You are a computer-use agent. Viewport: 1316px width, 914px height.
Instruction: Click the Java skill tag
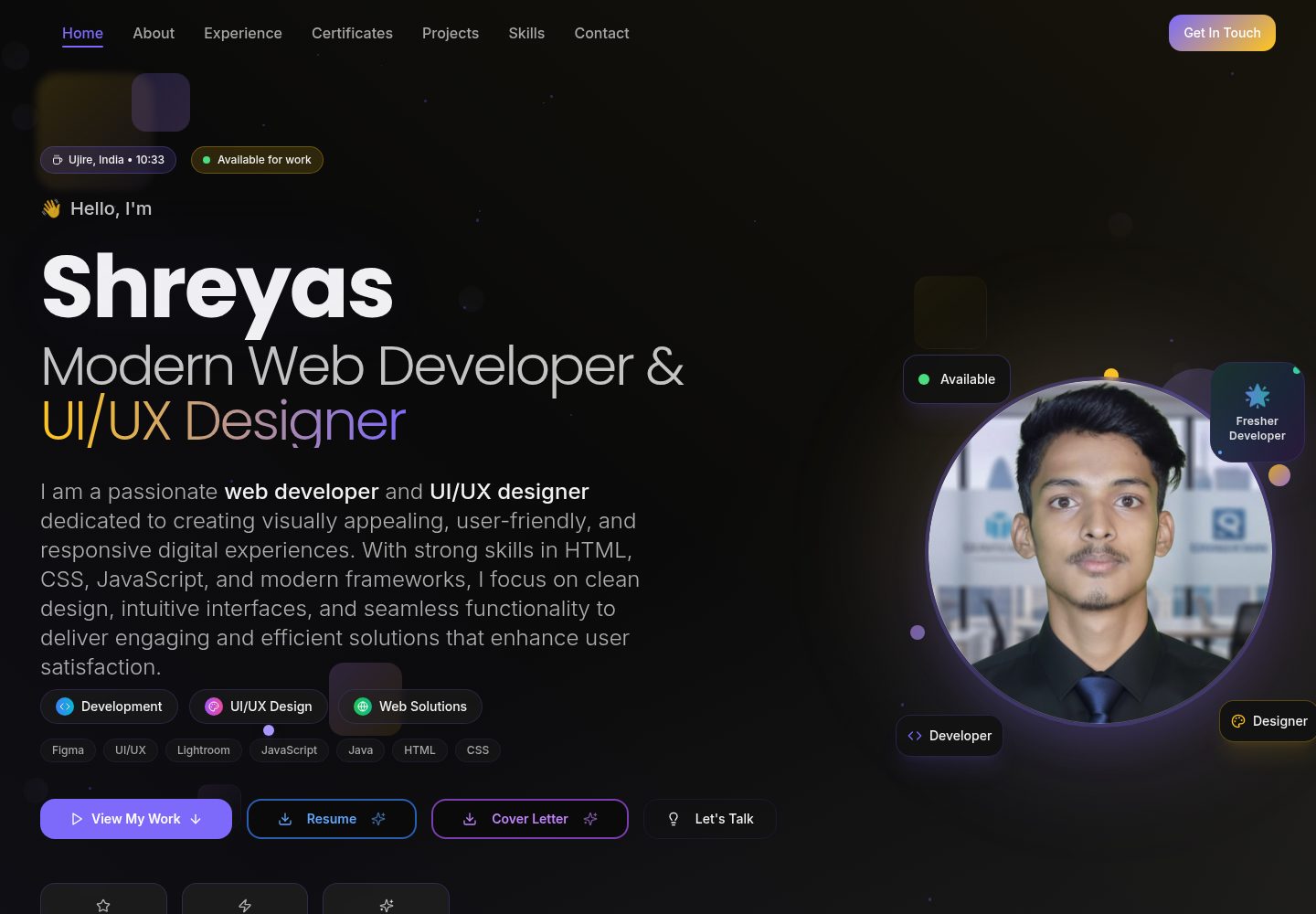pyautogui.click(x=361, y=750)
